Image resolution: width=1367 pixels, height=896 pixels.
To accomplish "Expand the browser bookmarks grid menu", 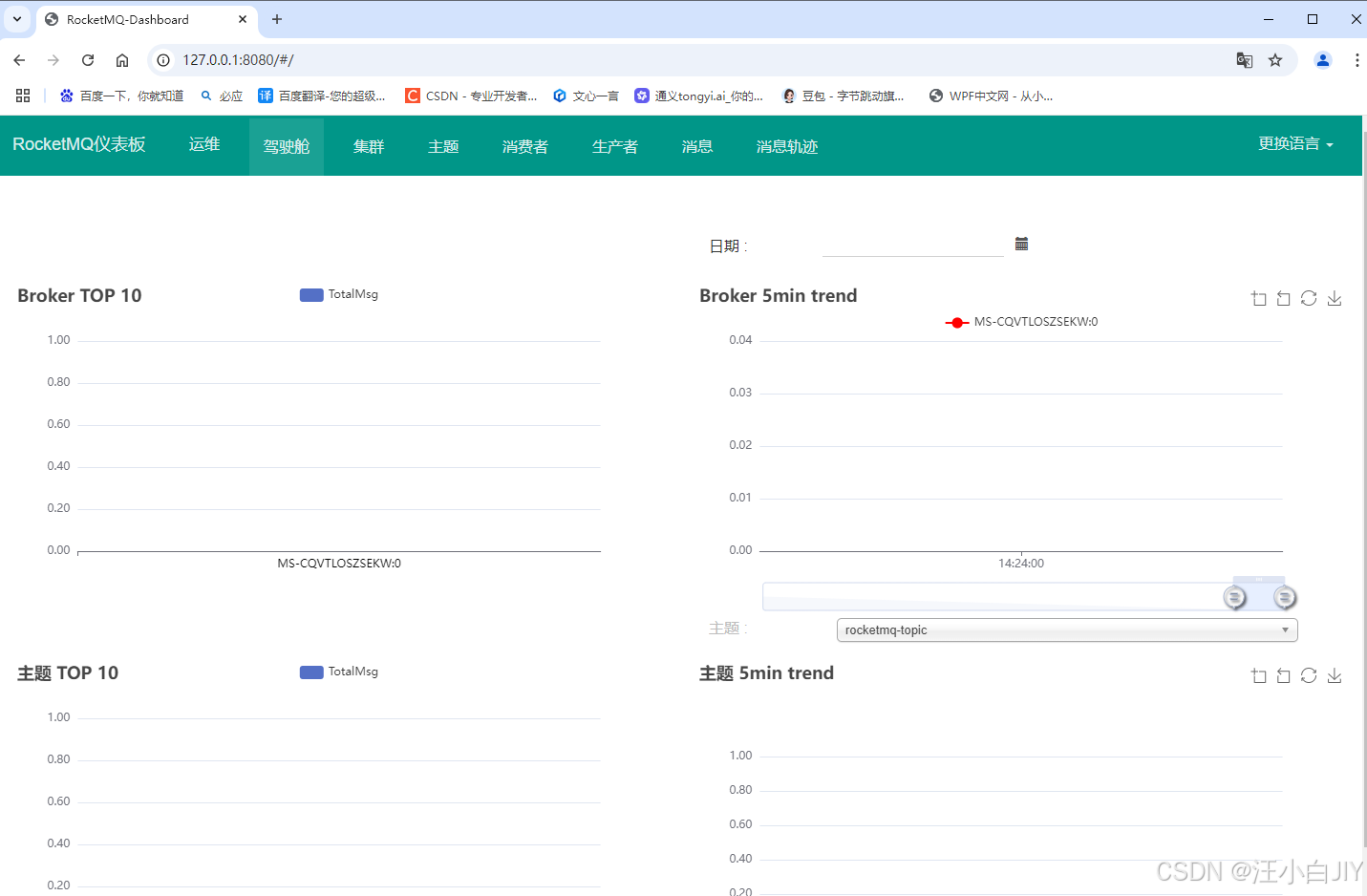I will [23, 95].
